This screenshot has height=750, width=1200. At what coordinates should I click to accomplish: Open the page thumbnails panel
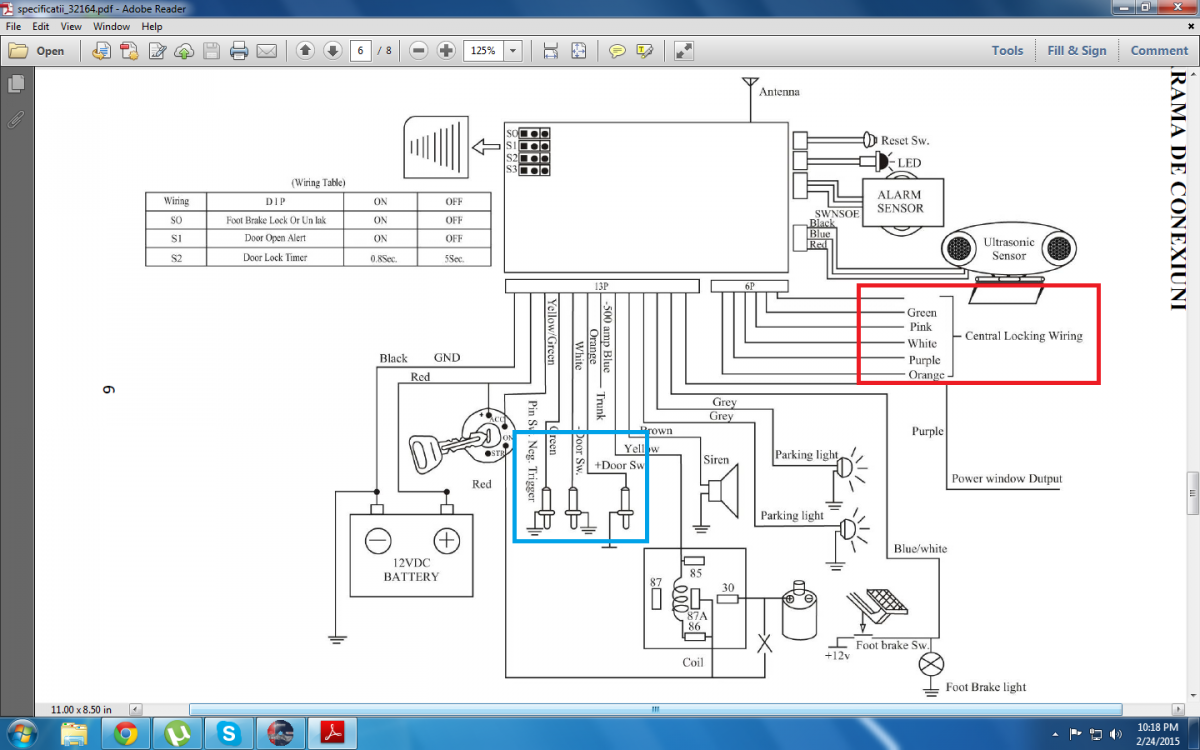tap(16, 84)
